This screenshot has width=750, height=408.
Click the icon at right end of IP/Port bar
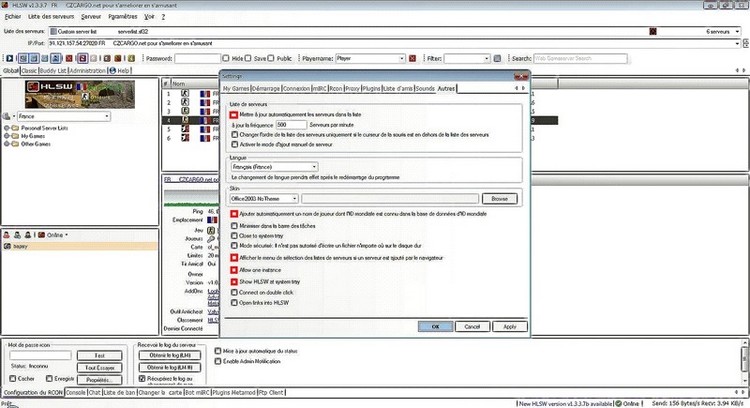[745, 44]
